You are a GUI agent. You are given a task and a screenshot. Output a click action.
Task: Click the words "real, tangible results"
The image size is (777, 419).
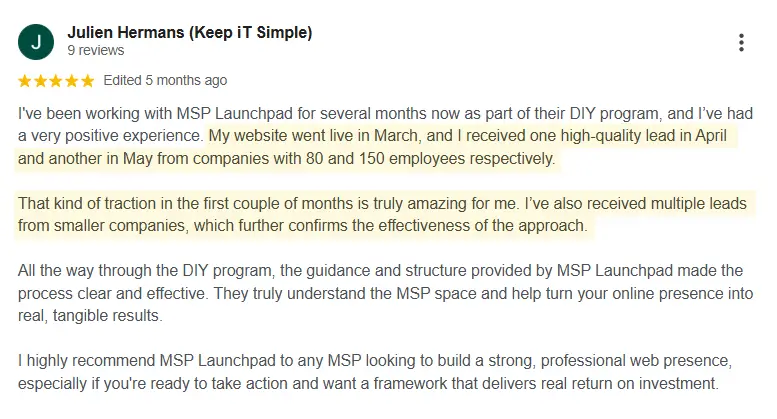(x=99, y=317)
